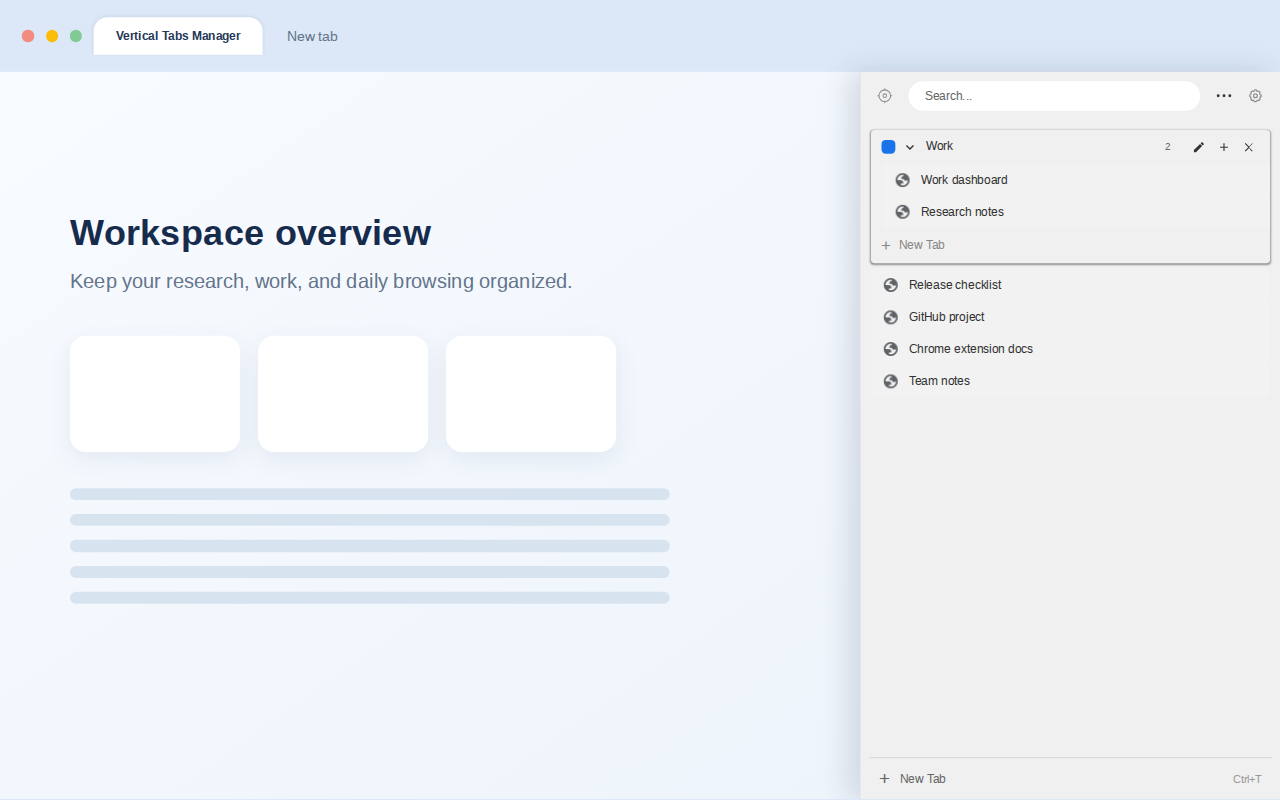Click the pencil icon to edit Work group
Viewport: 1280px width, 800px height.
(x=1199, y=147)
